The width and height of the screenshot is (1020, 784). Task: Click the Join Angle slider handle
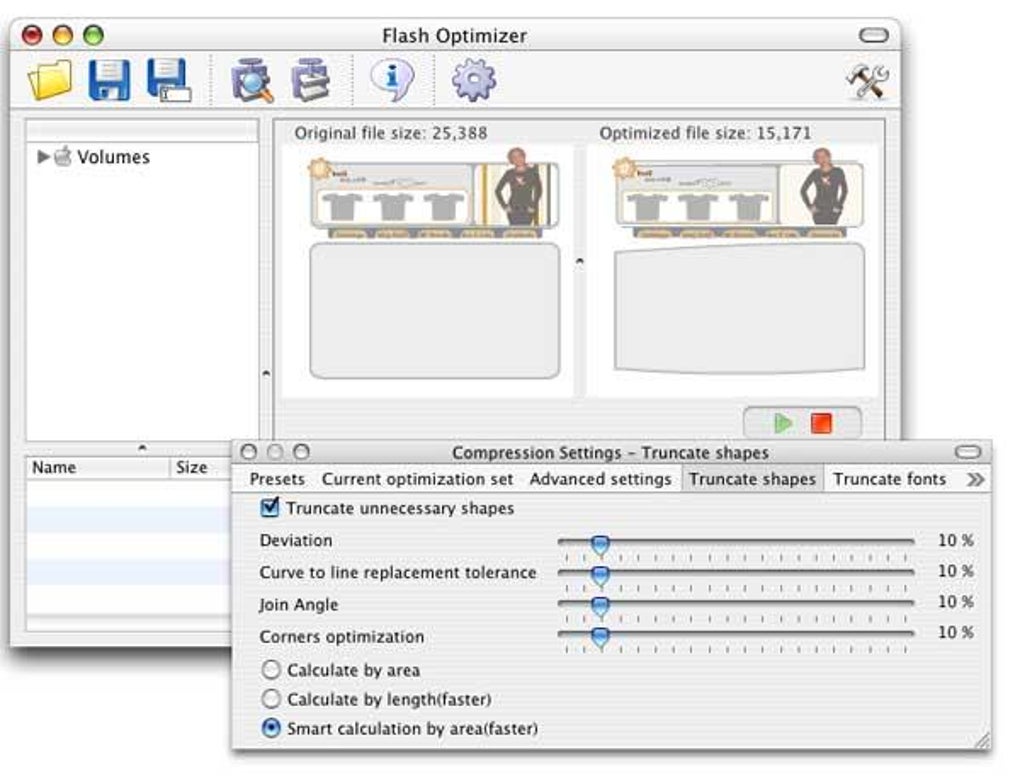[x=600, y=606]
